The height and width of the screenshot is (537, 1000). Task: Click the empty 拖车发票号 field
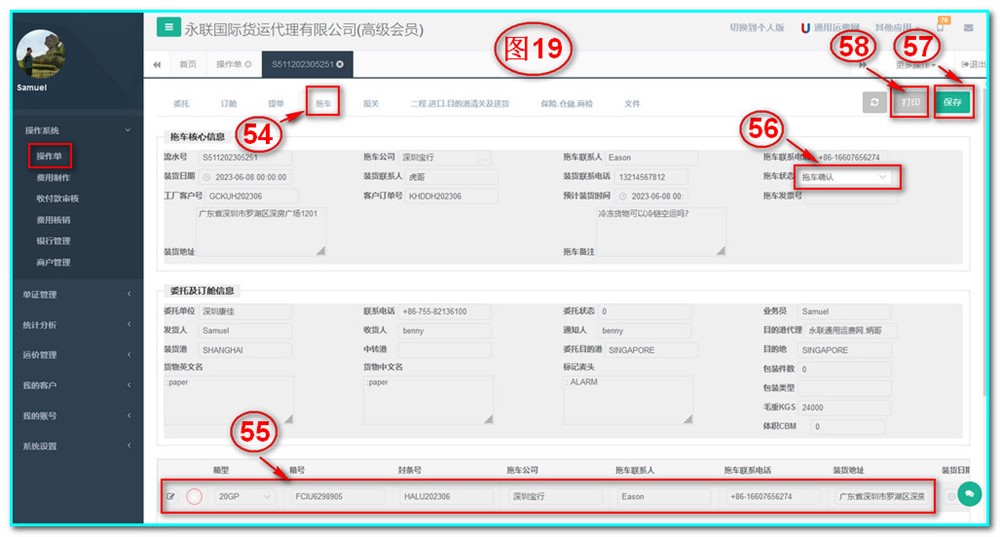point(850,196)
